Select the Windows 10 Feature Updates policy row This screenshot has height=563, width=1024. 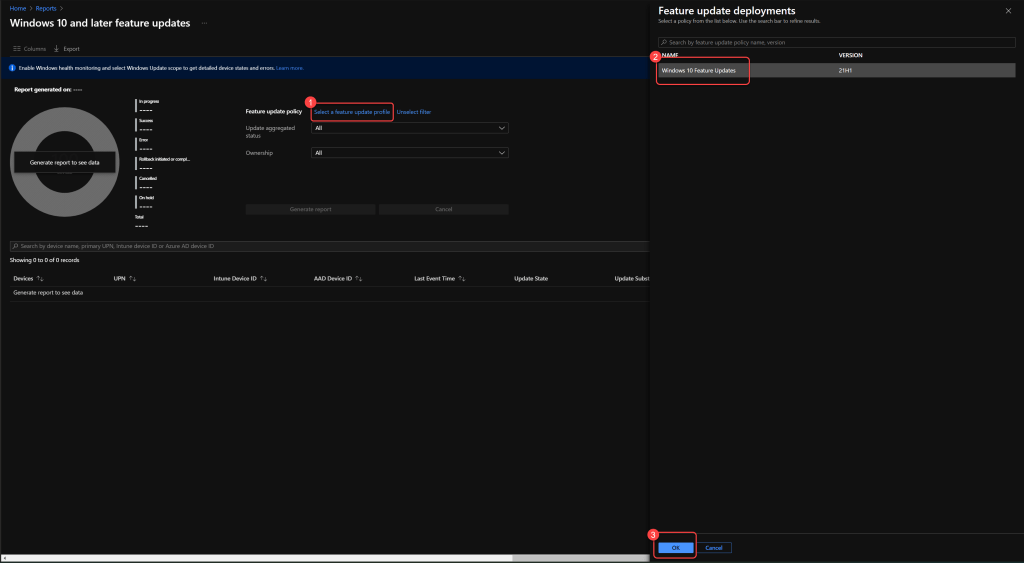click(x=700, y=70)
